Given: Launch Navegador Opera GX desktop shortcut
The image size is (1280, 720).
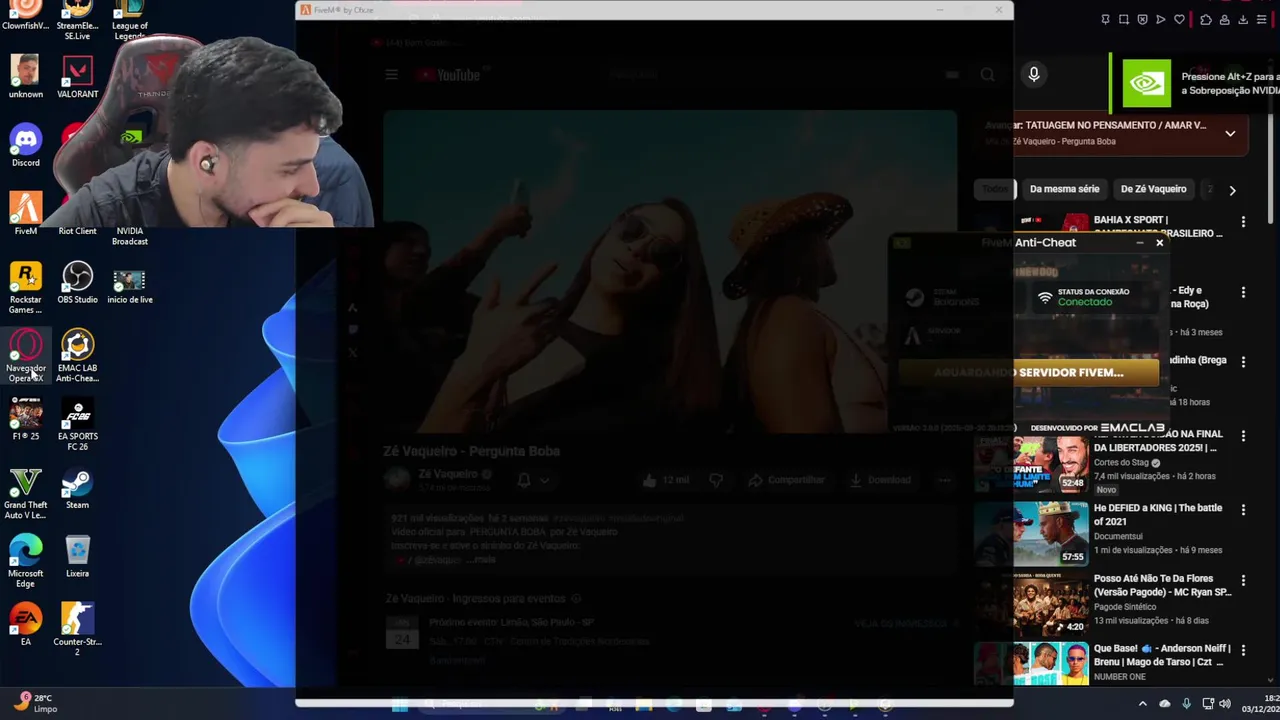Looking at the screenshot, I should (x=26, y=356).
